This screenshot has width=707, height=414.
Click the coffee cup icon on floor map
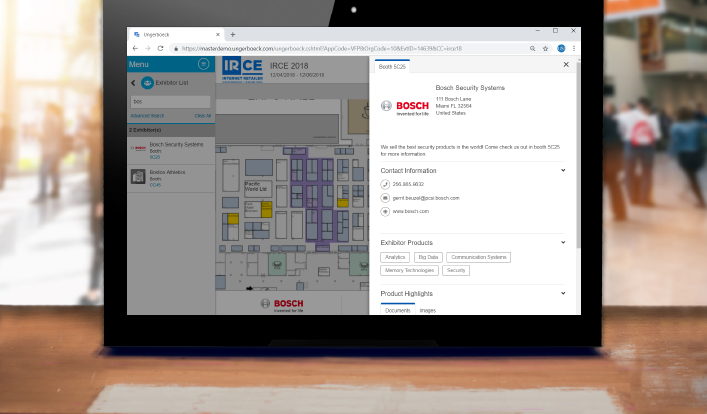(364, 112)
